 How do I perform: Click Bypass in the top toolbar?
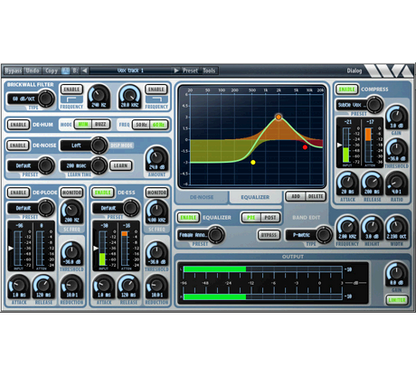(13, 71)
